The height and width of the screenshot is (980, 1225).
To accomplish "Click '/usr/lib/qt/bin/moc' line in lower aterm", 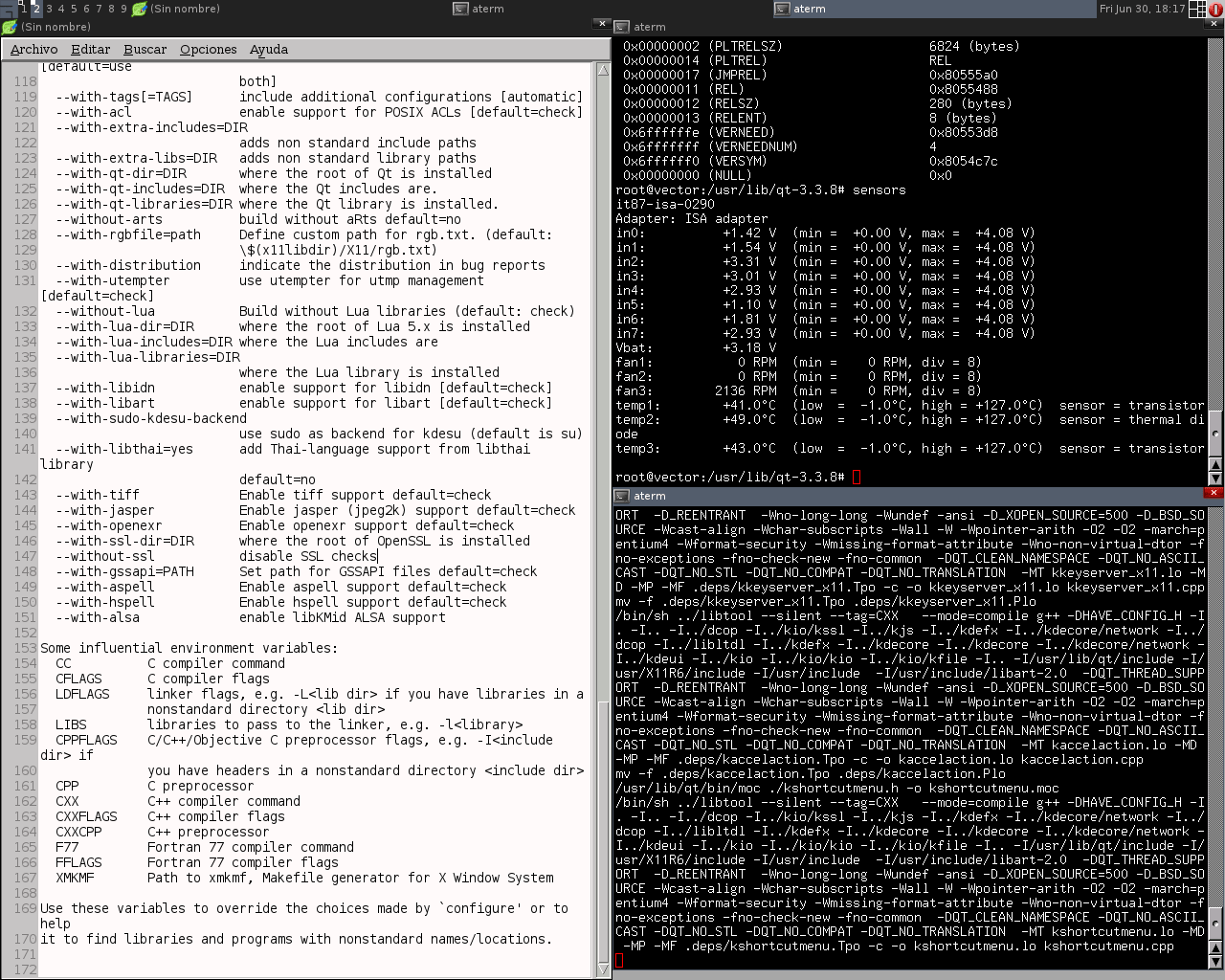I will [837, 788].
